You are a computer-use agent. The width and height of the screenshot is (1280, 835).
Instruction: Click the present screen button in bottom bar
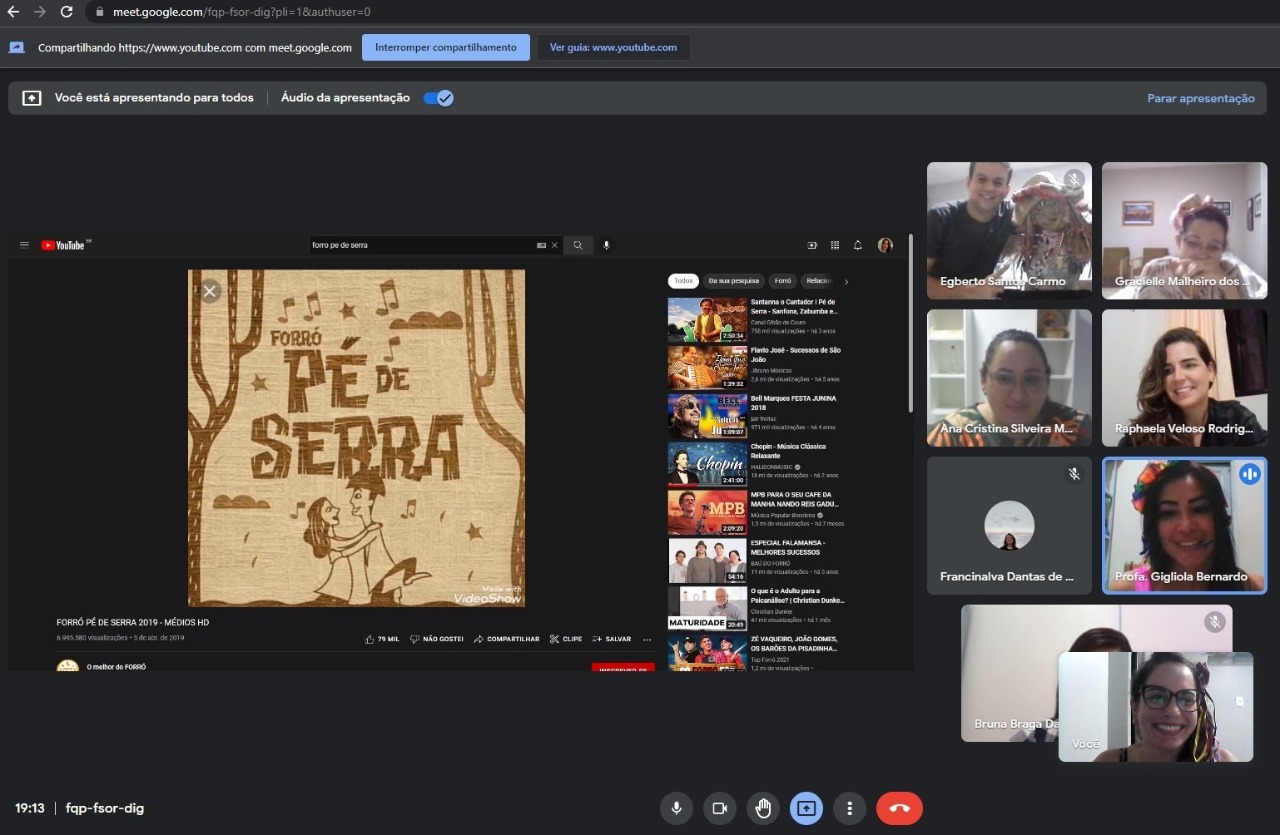(806, 808)
